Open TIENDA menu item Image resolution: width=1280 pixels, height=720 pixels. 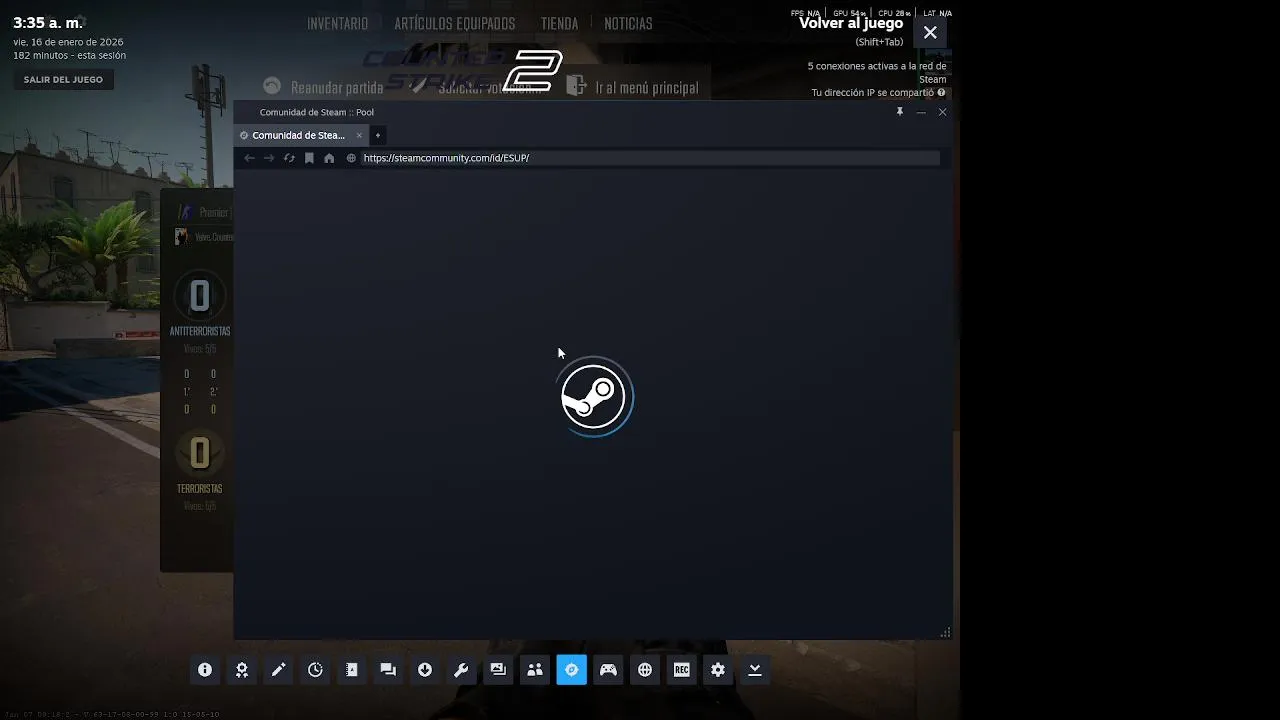(559, 23)
